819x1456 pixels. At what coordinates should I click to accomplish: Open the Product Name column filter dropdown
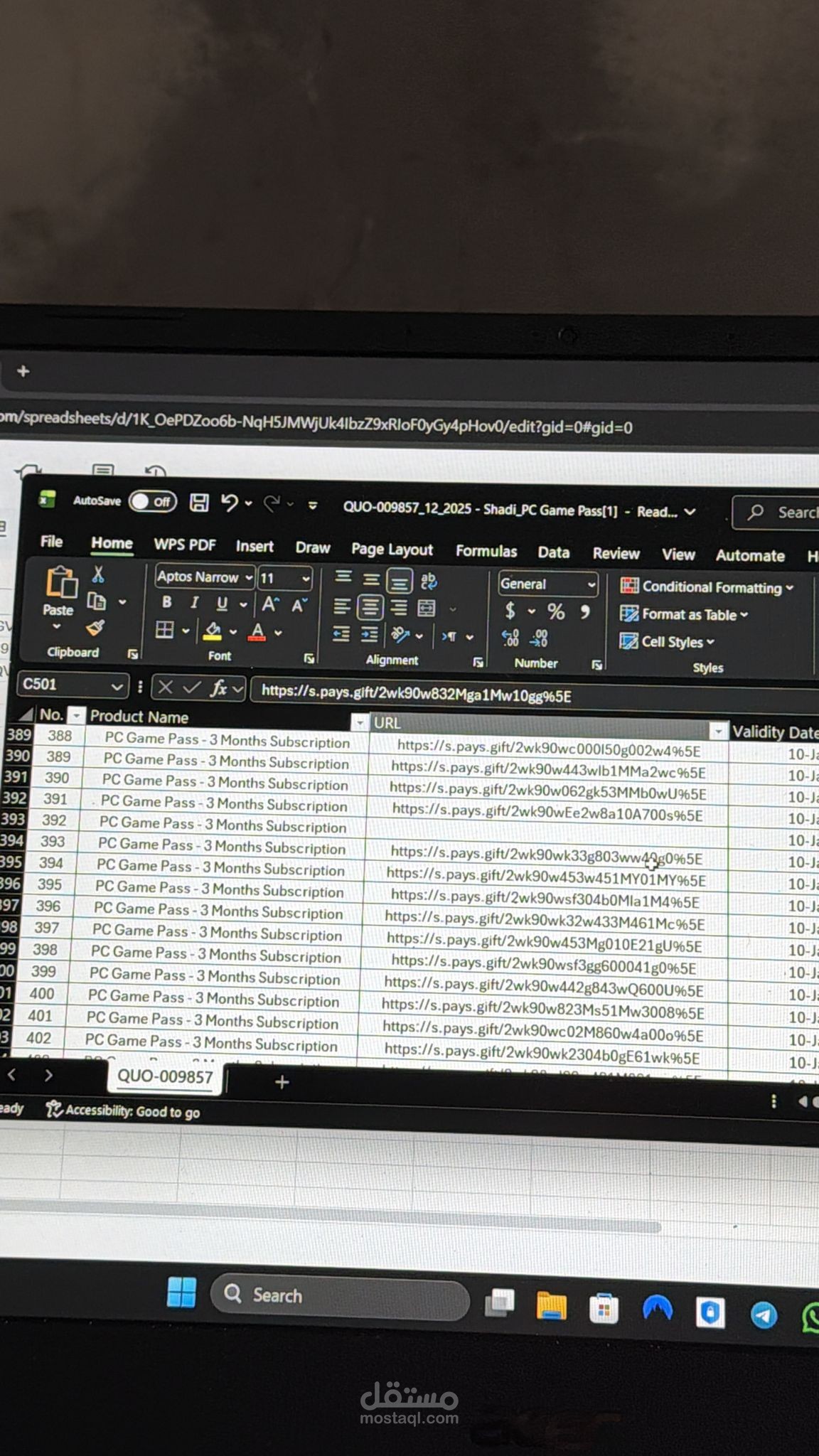click(360, 723)
